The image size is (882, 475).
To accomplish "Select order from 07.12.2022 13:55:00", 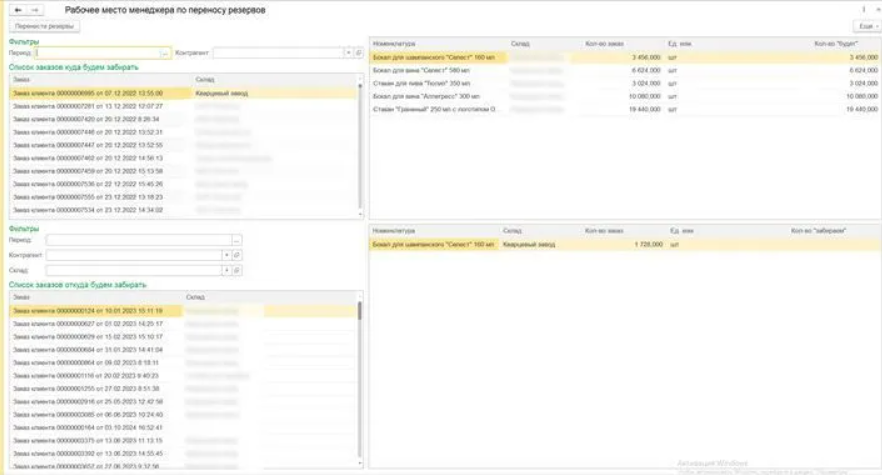I will (x=183, y=93).
